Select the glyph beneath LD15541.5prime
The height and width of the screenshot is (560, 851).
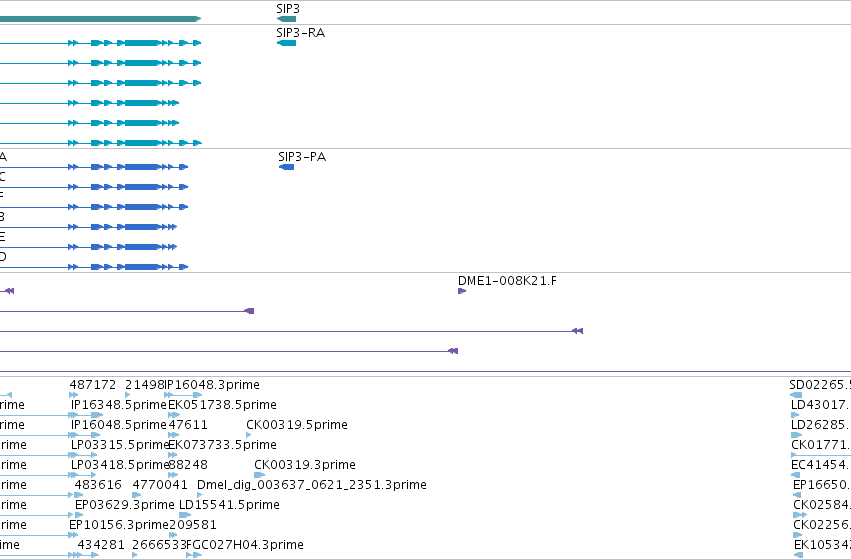coord(185,516)
